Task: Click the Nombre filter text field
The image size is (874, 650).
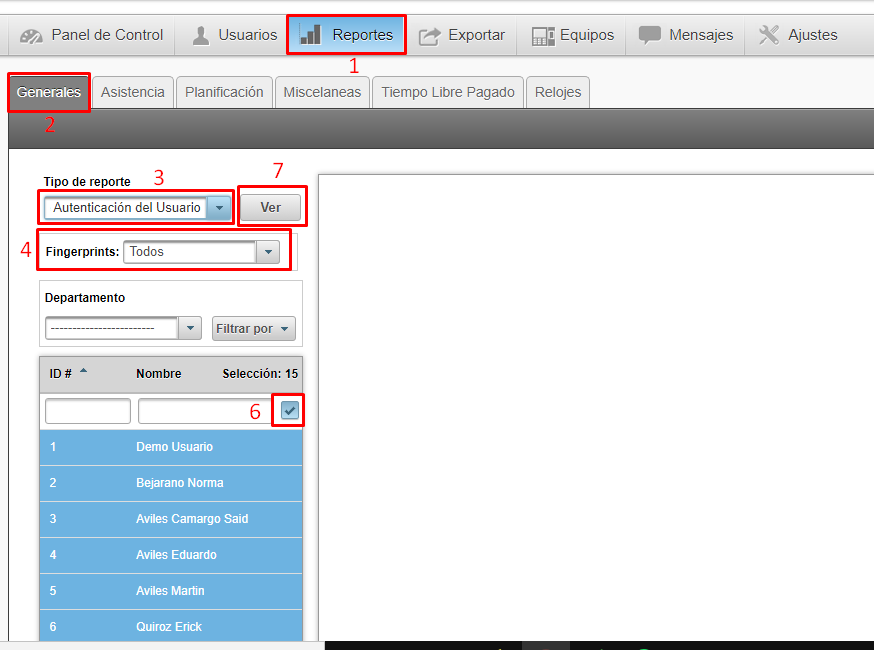Action: click(x=206, y=411)
